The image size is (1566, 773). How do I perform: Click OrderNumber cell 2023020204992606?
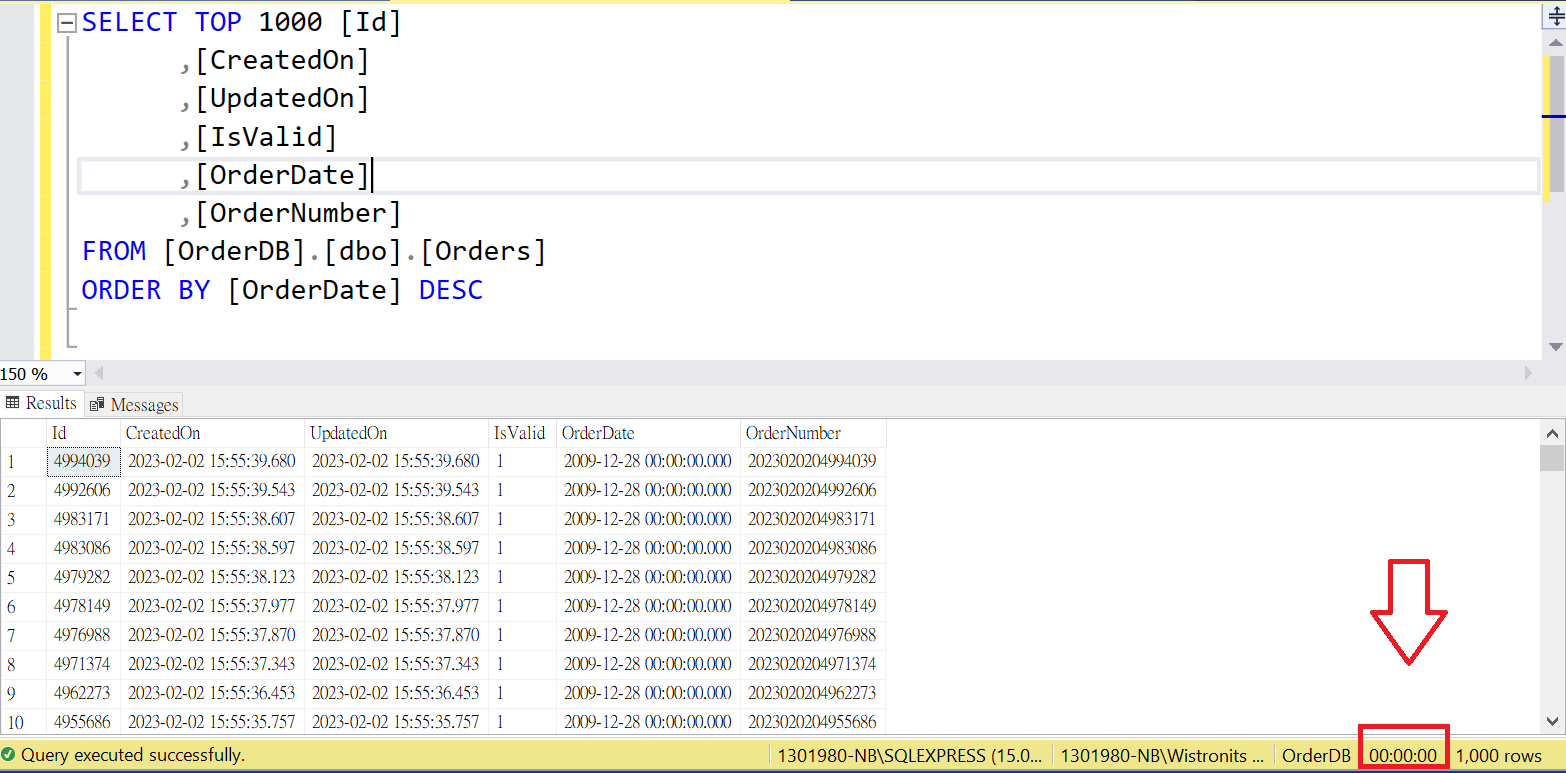[814, 491]
